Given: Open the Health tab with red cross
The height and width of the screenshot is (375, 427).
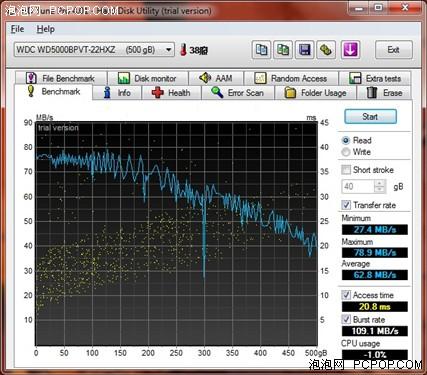Looking at the screenshot, I should coord(171,93).
